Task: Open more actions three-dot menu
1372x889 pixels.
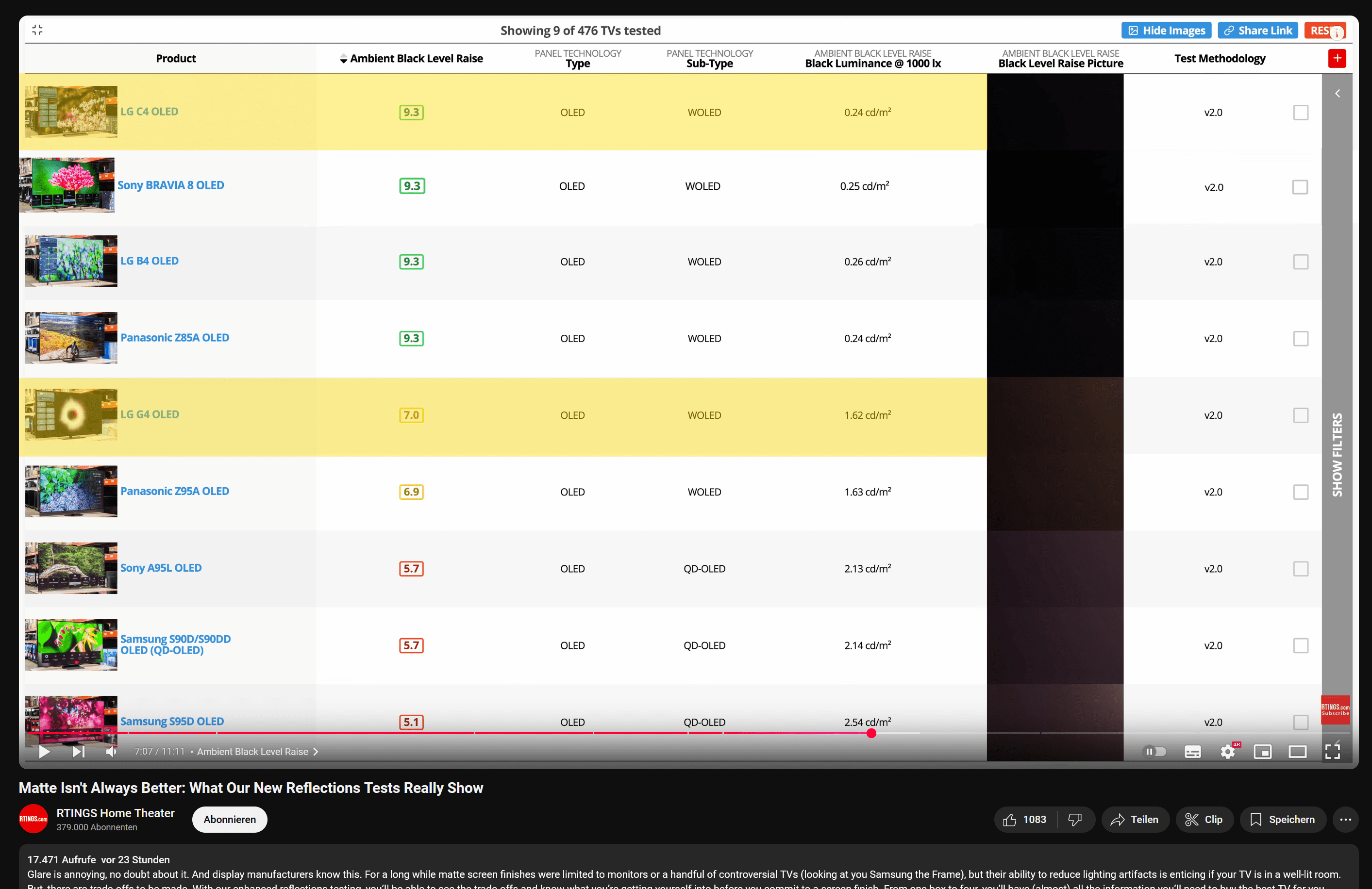Action: [x=1345, y=819]
